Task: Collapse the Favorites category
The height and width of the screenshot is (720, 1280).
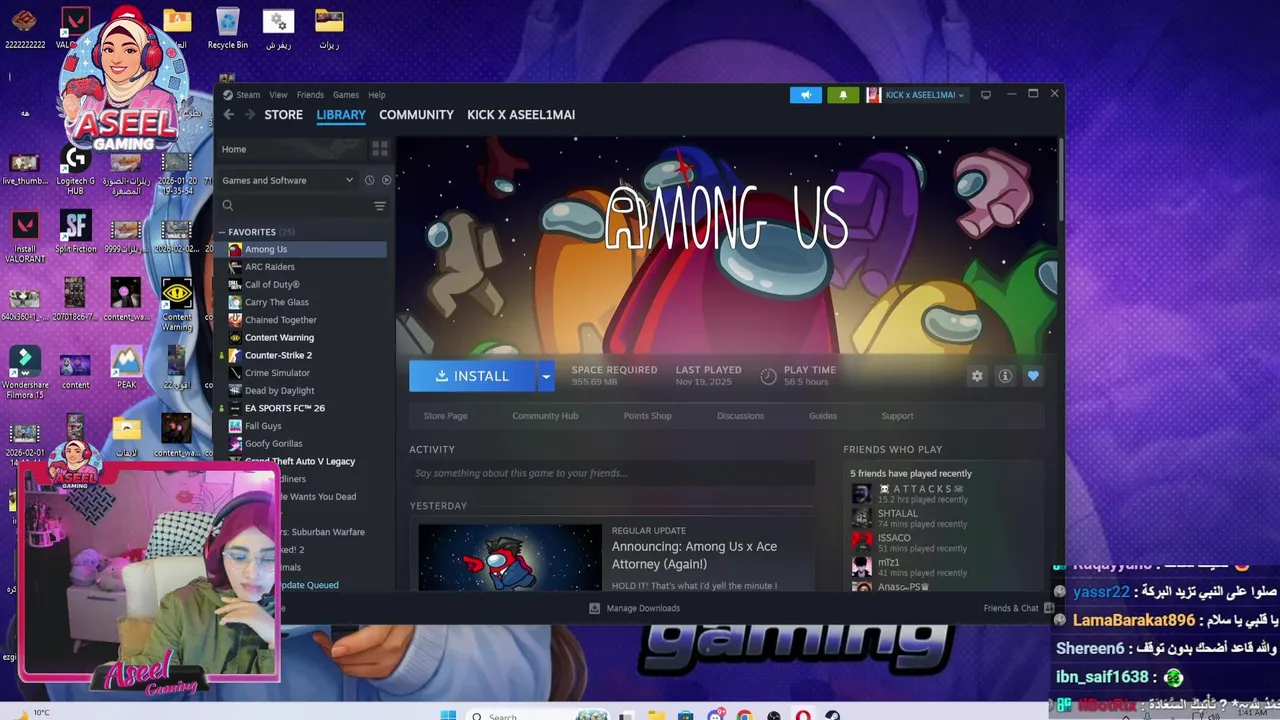Action: (x=222, y=232)
